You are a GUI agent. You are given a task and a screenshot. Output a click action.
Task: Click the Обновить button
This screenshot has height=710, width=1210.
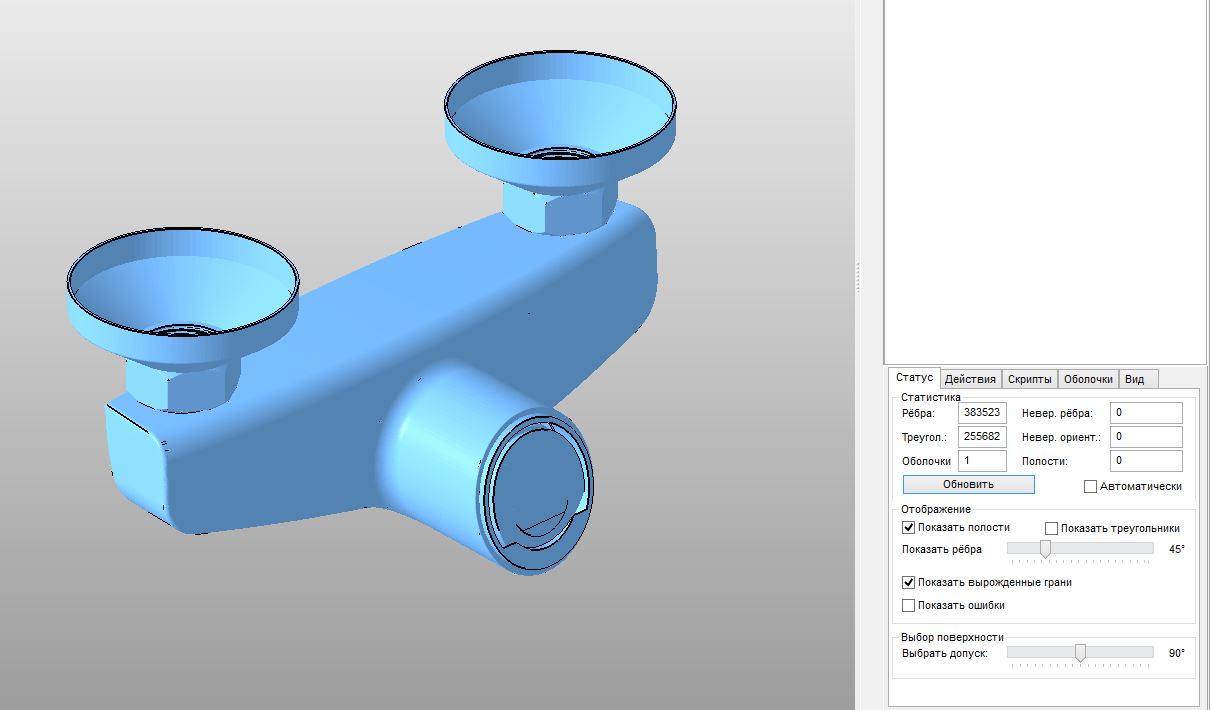968,484
